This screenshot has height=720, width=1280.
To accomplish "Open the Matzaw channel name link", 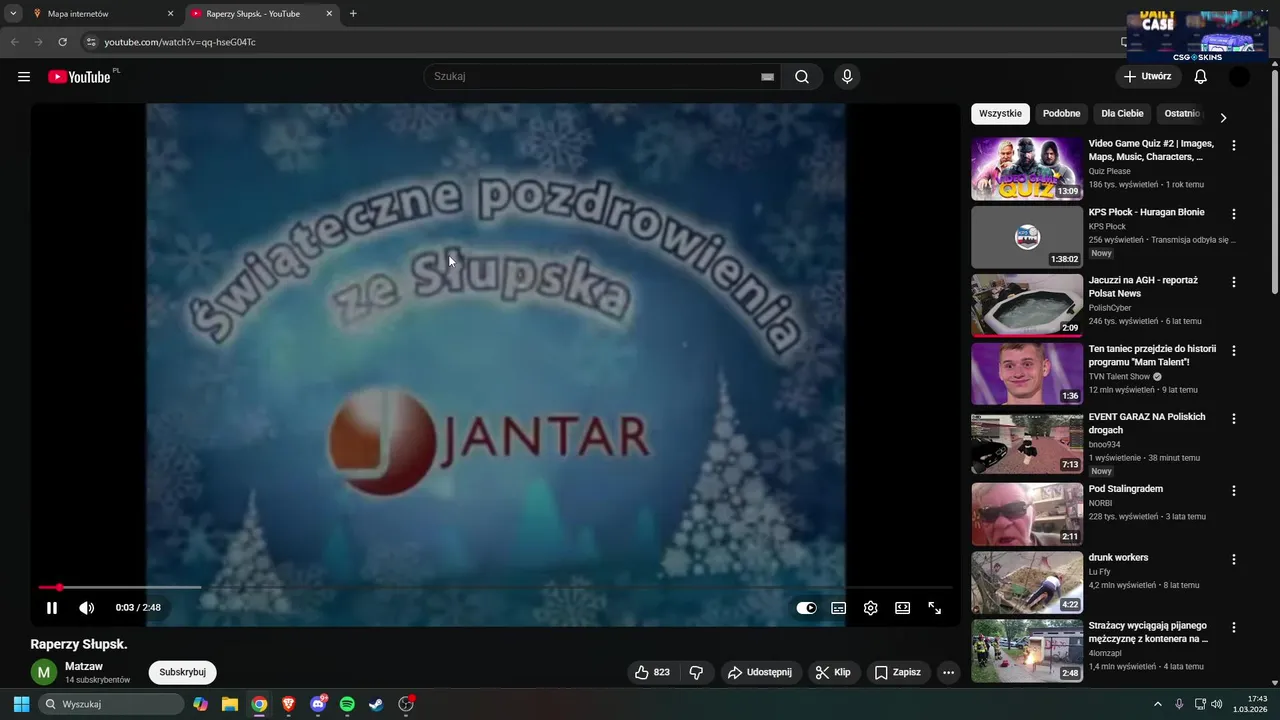I will coord(84,667).
